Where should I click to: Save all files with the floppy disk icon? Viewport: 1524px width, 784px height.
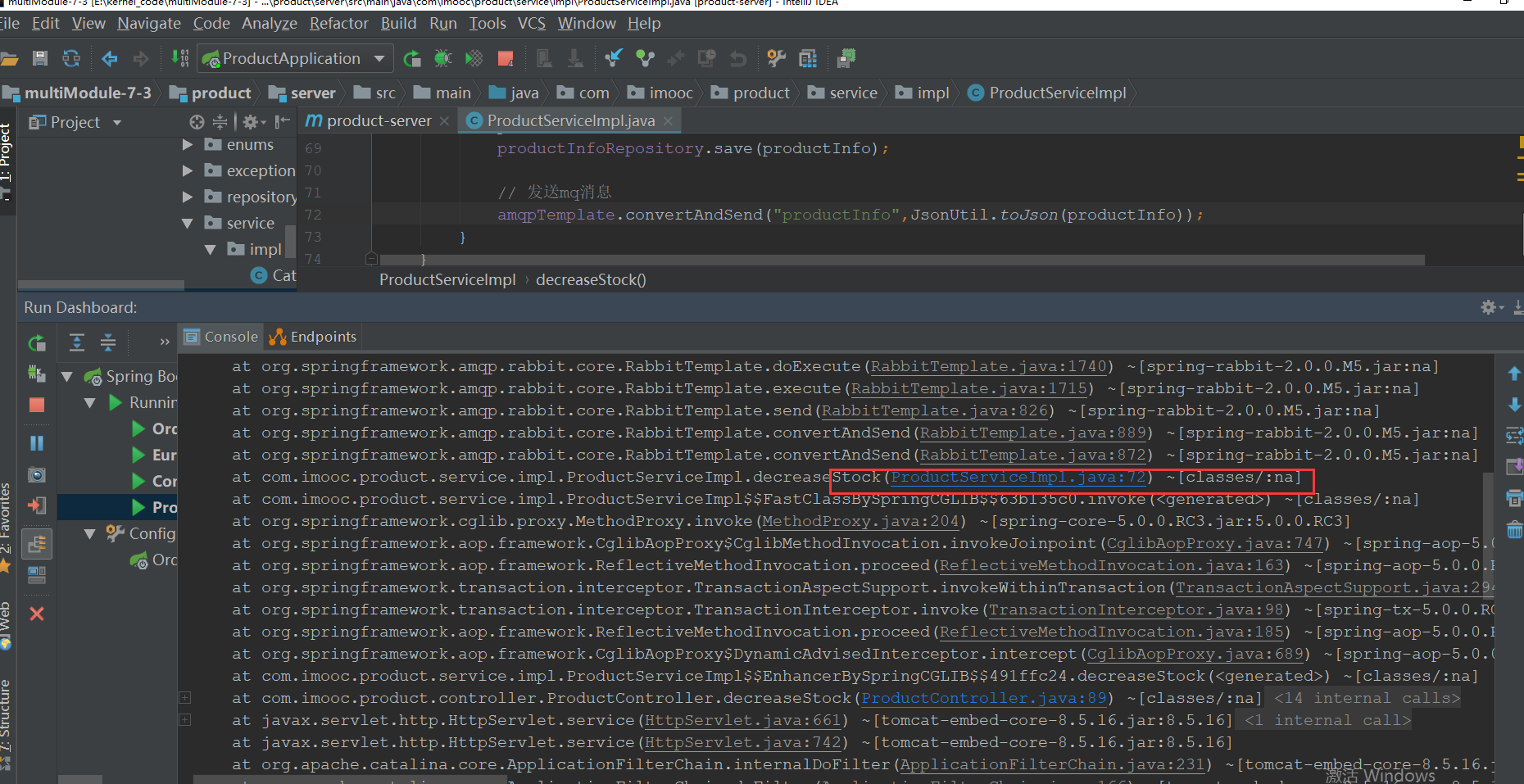(39, 58)
